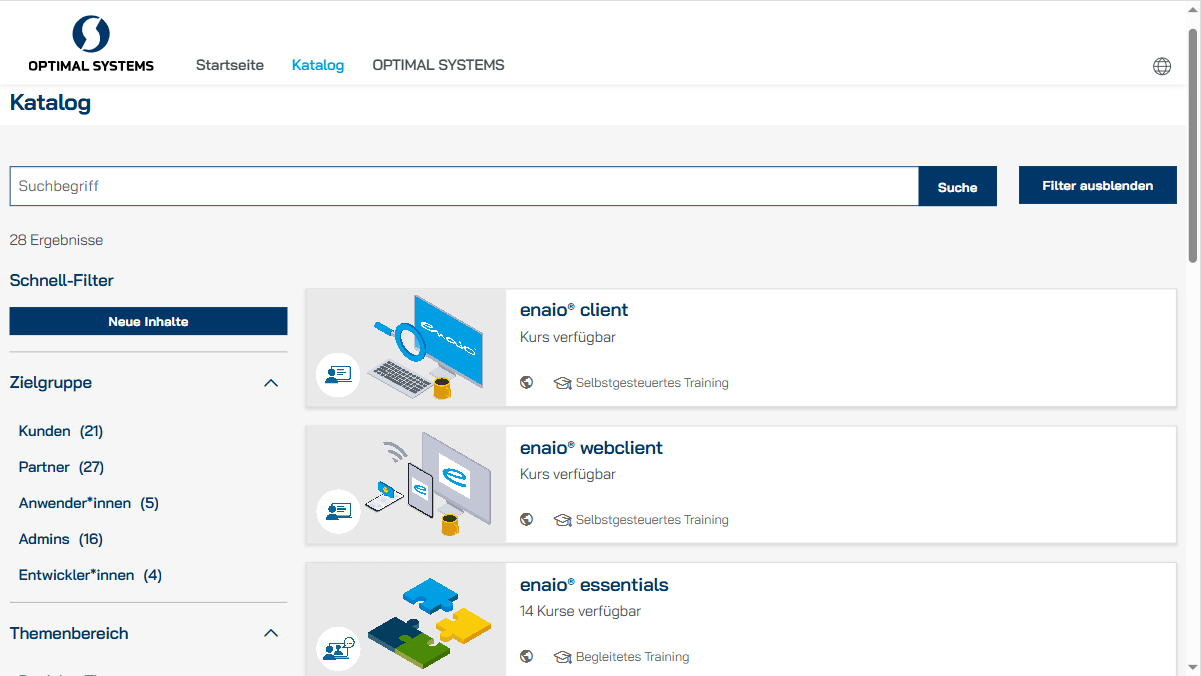
Task: Click the Schnell-Filter heading
Action: point(62,281)
